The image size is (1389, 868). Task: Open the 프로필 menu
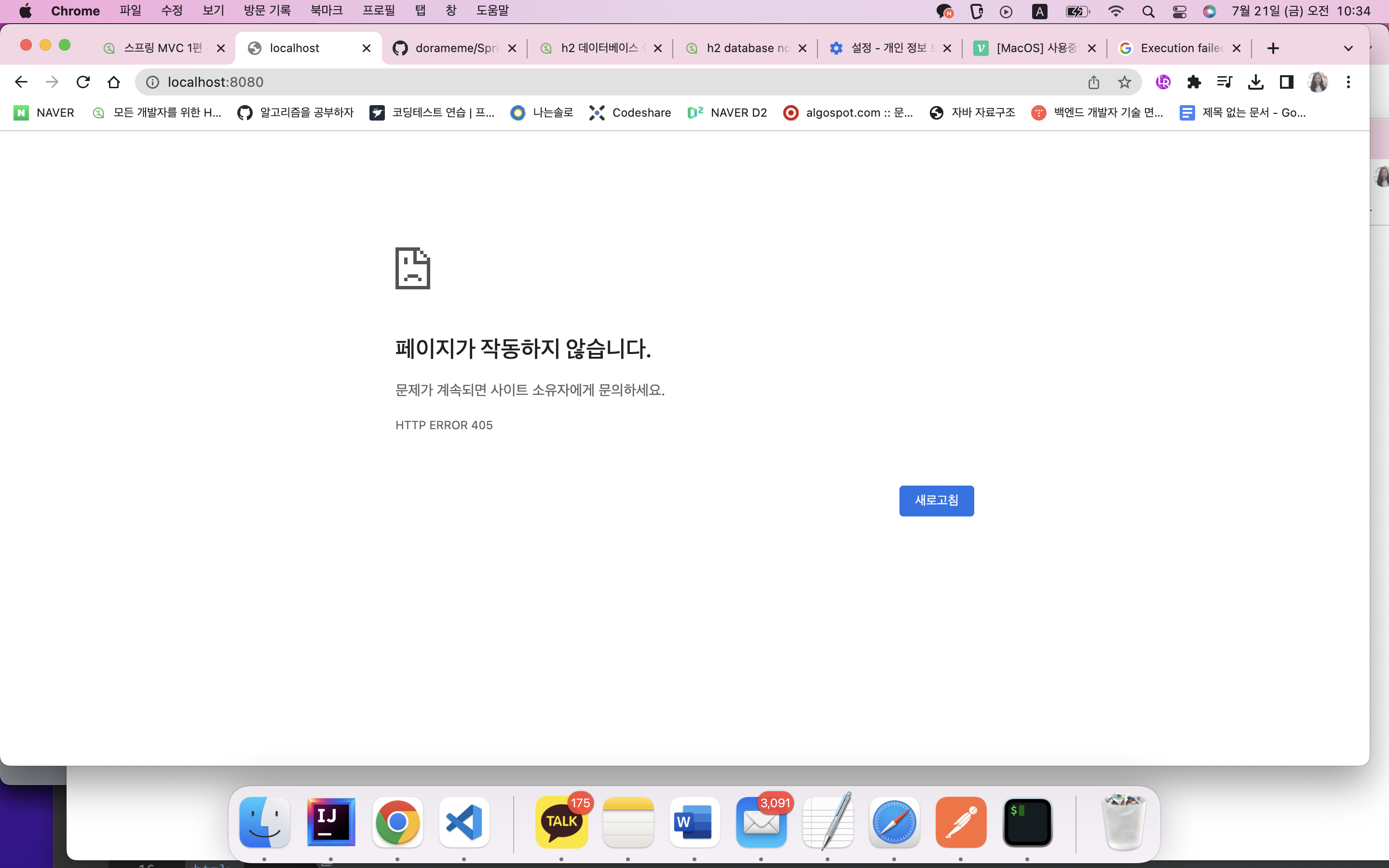379,11
